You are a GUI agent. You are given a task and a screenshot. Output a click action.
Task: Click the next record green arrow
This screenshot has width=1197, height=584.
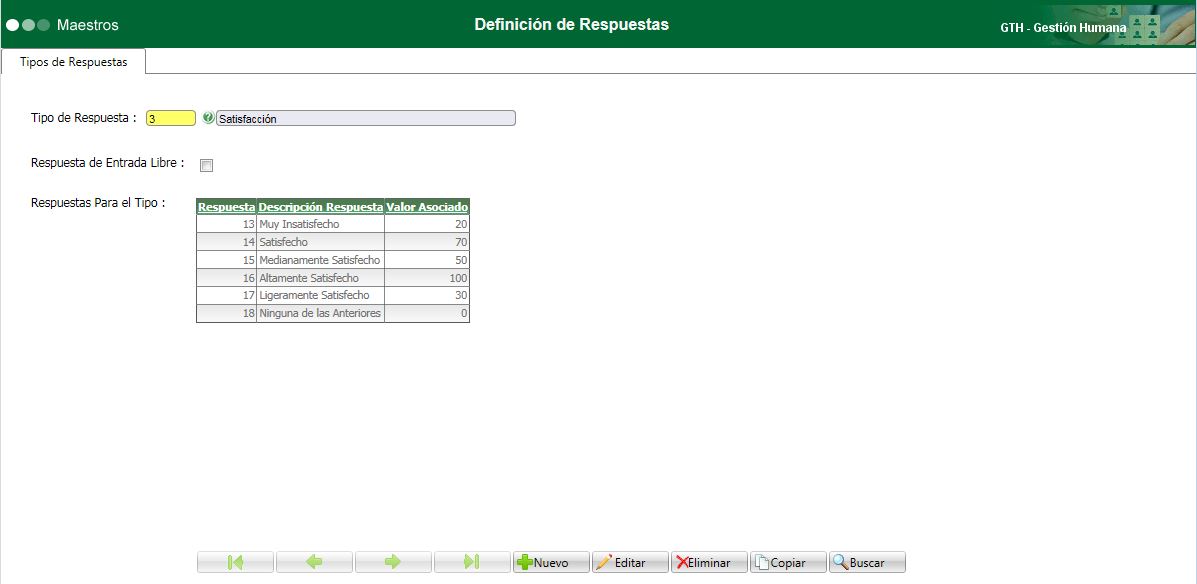click(394, 561)
